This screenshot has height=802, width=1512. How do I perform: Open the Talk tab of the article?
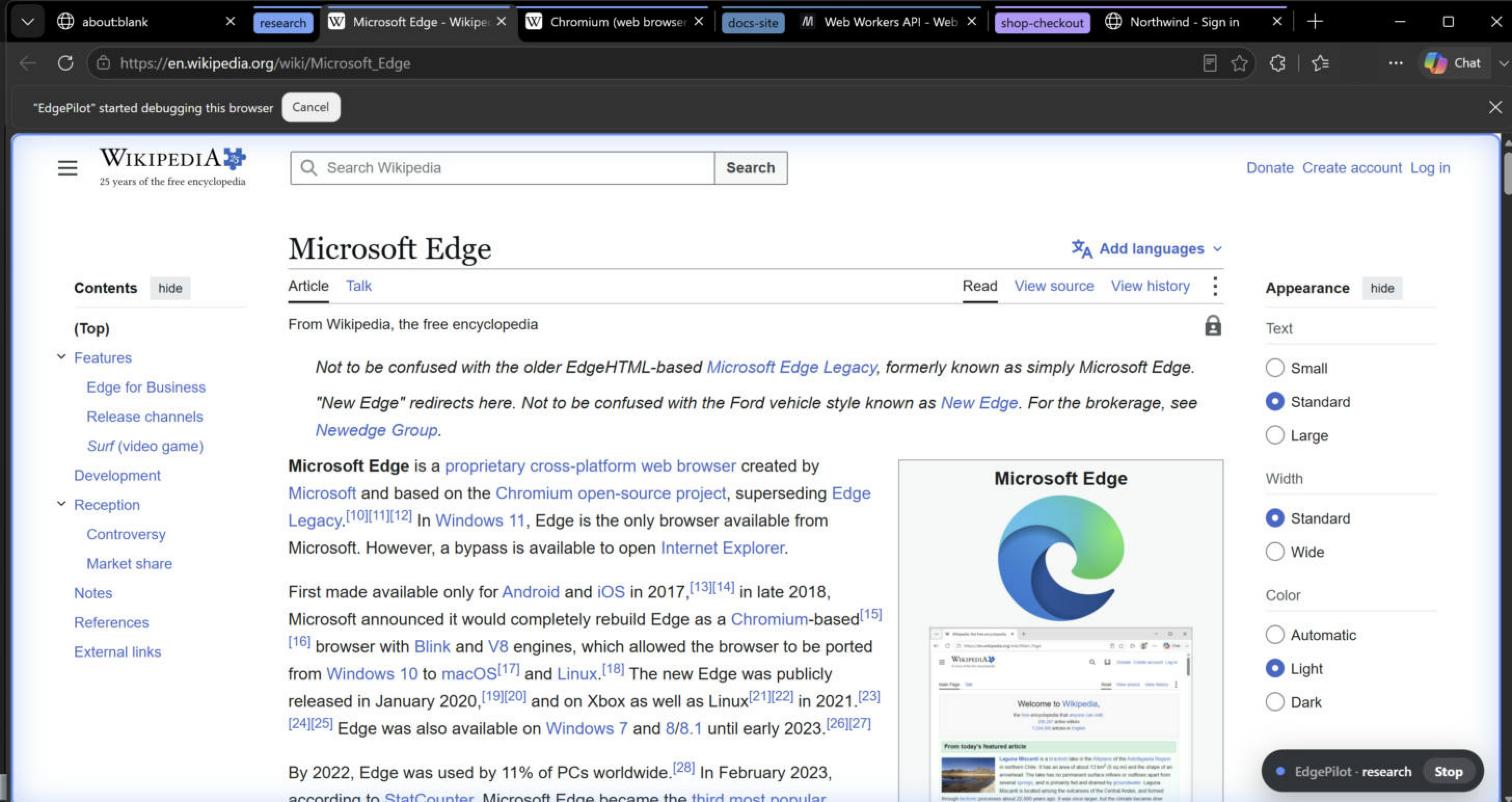click(x=359, y=286)
